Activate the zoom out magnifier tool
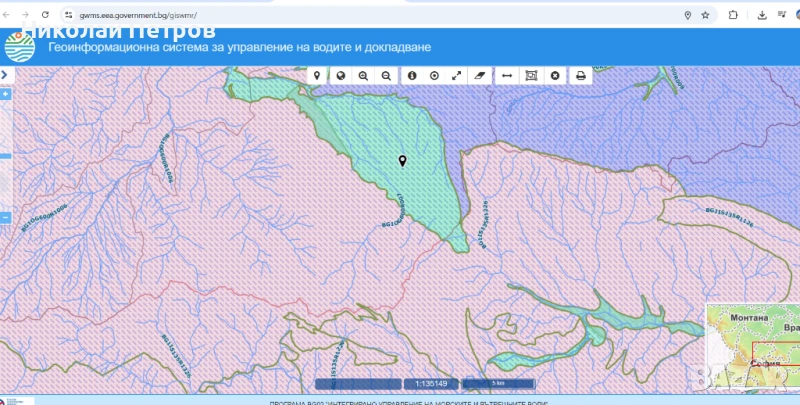This screenshot has width=800, height=405. click(x=386, y=75)
